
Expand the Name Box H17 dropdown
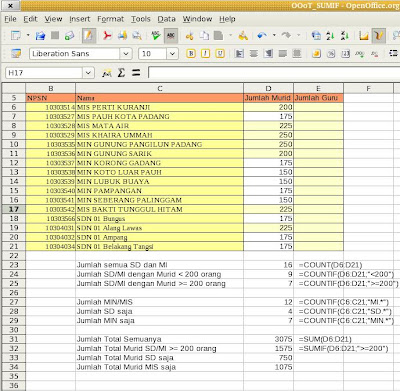[x=88, y=73]
